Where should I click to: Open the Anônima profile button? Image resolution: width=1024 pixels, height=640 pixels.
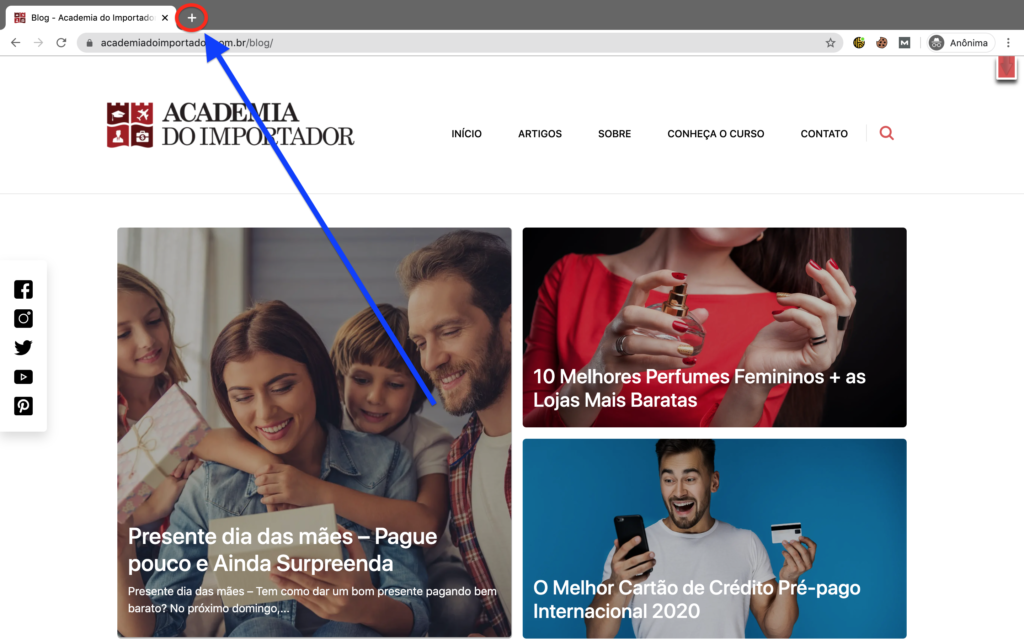point(959,42)
